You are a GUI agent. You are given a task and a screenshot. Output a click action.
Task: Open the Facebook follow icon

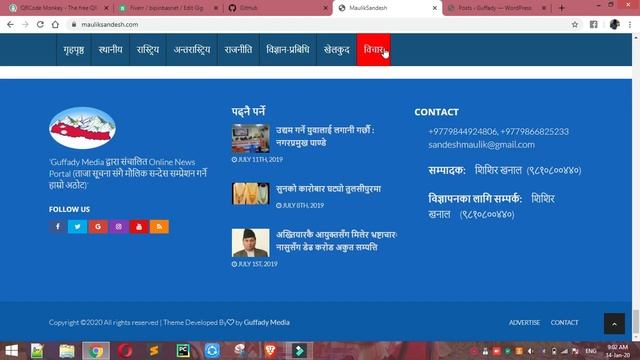58,227
